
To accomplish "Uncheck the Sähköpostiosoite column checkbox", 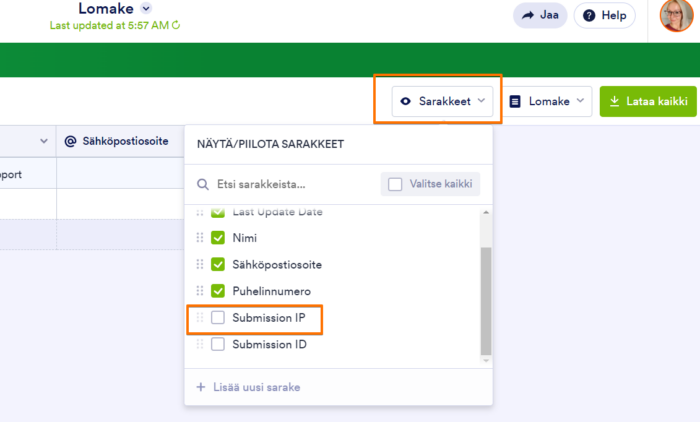I will pyautogui.click(x=218, y=264).
